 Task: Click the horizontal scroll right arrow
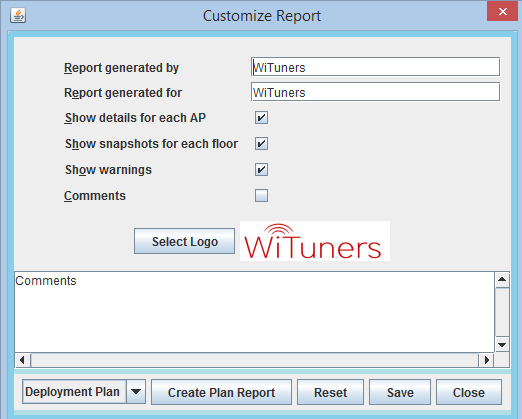pyautogui.click(x=487, y=360)
